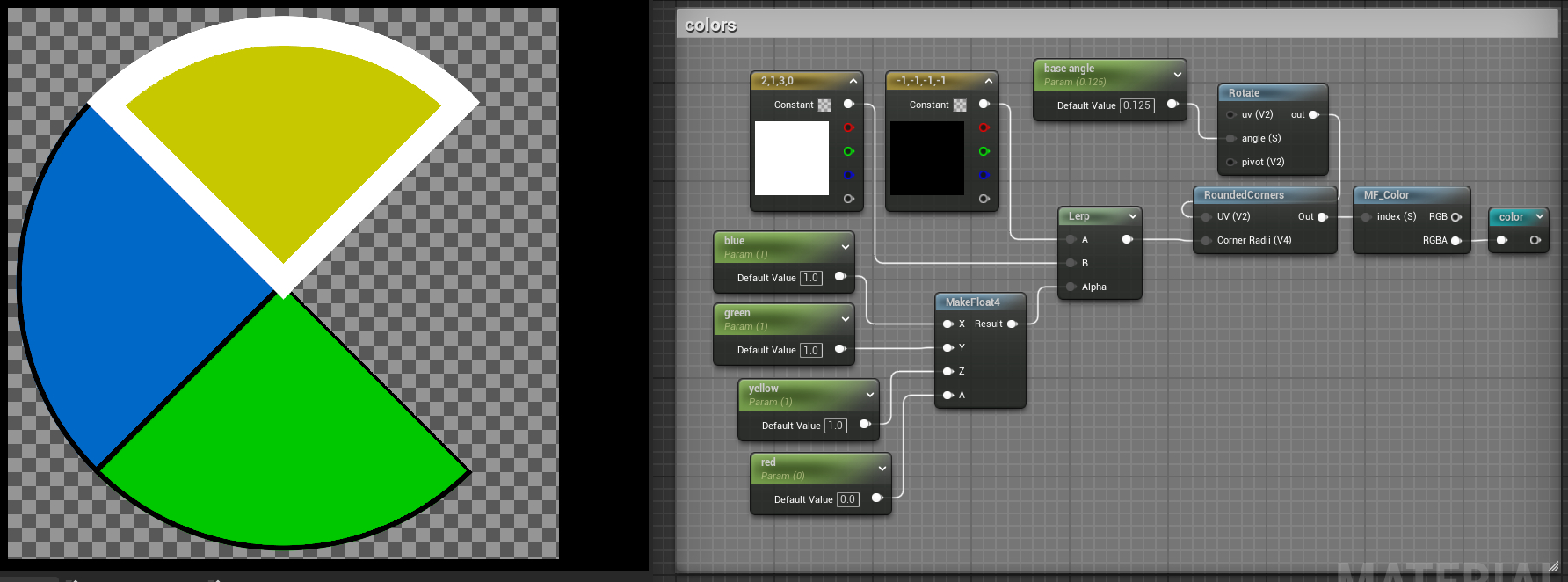Click the RGBA output pin on MF_Color
Image resolution: width=1568 pixels, height=582 pixels.
coord(1455,240)
